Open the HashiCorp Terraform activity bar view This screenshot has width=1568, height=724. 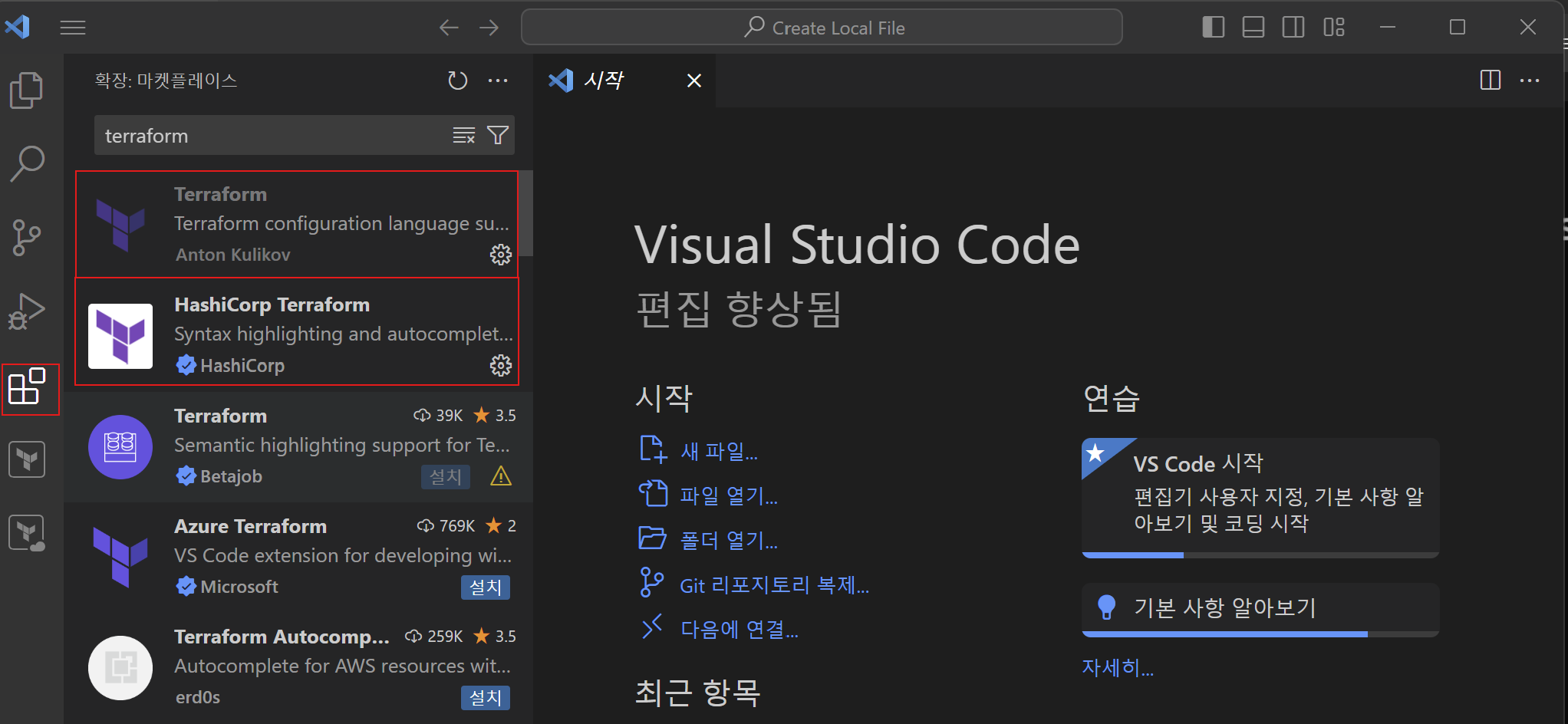[27, 459]
